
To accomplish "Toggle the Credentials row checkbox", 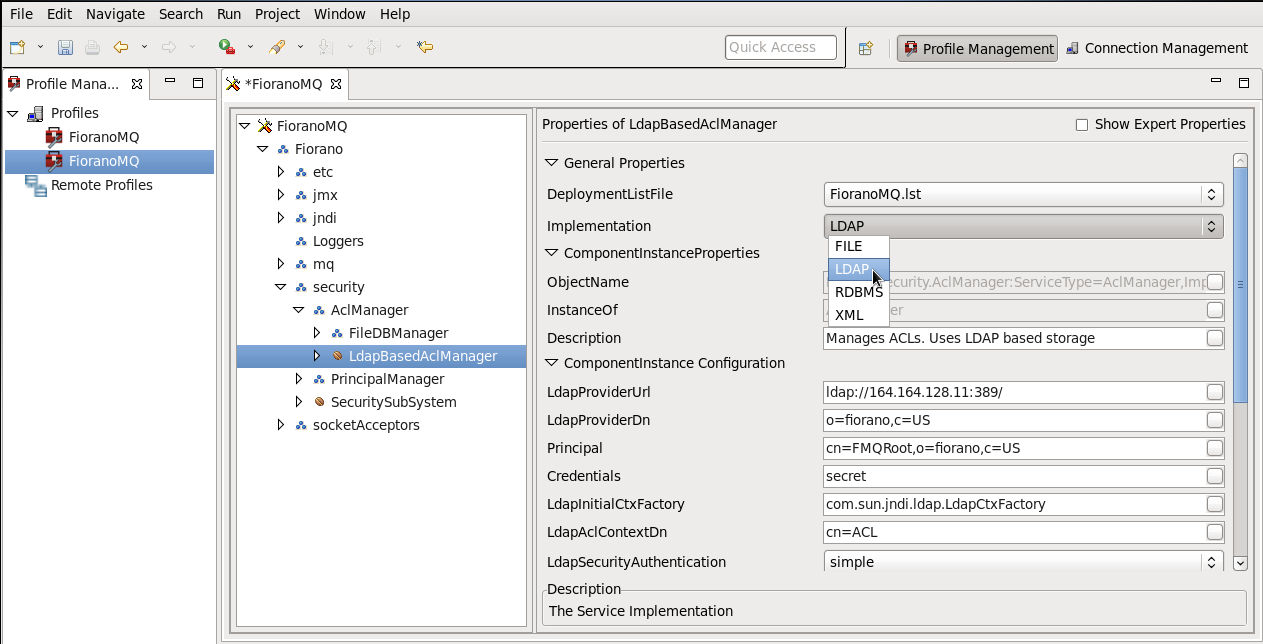I will [x=1215, y=476].
